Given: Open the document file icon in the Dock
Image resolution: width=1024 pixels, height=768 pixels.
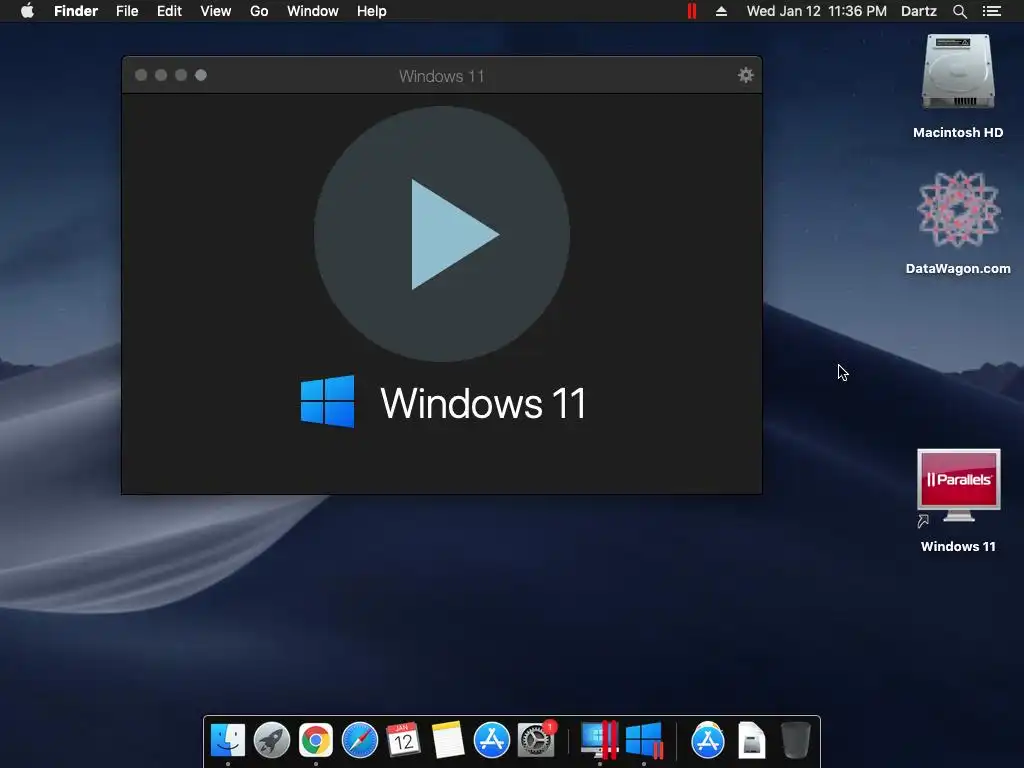Looking at the screenshot, I should tap(752, 741).
